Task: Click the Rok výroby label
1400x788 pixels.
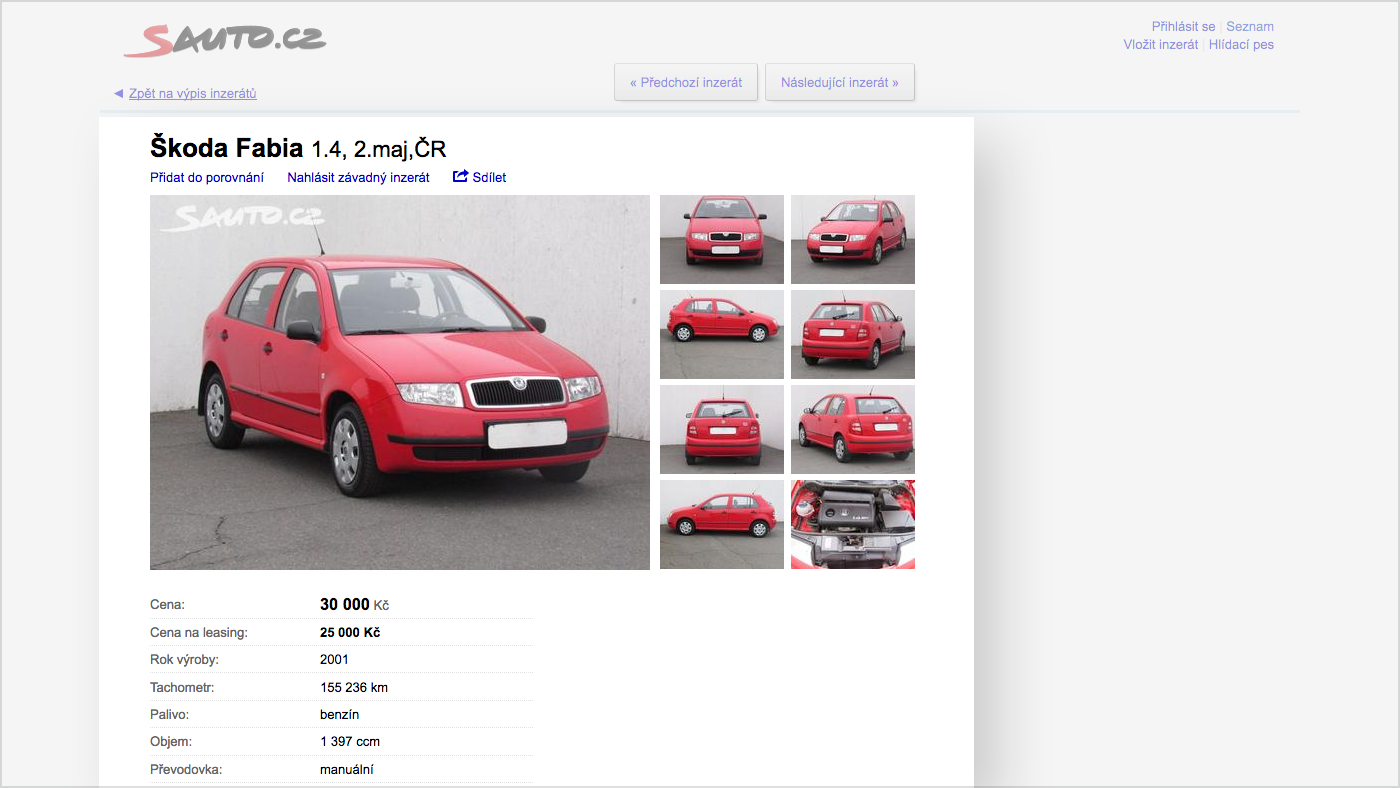Action: point(184,660)
